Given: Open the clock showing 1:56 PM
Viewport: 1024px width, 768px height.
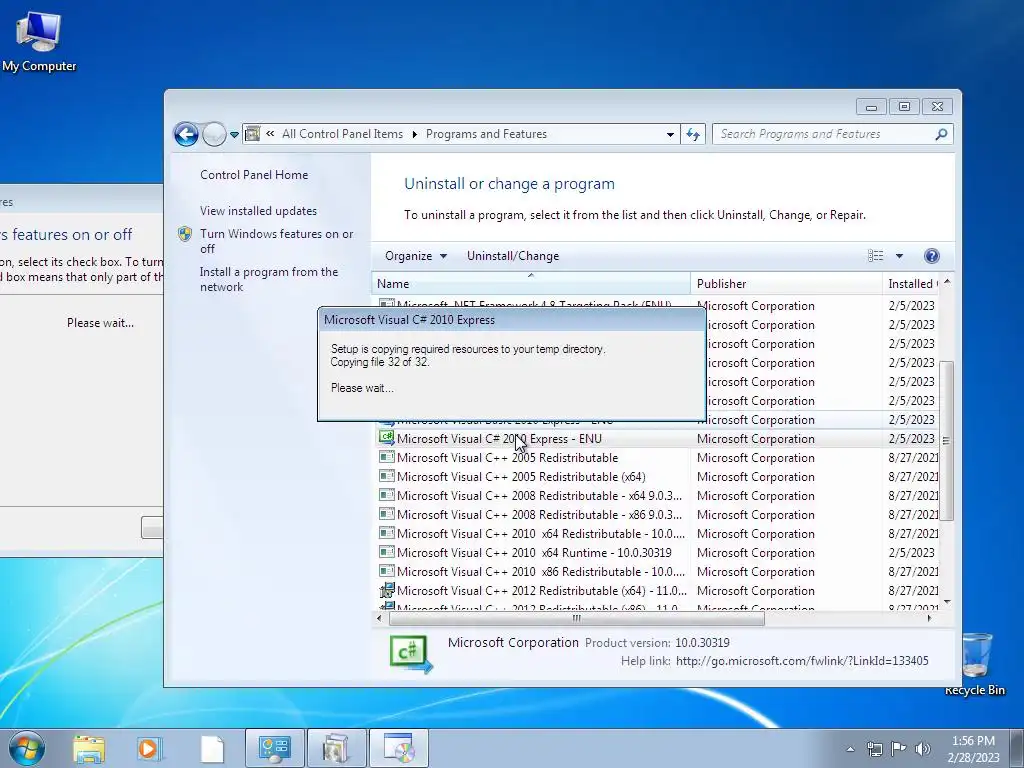Looking at the screenshot, I should click(973, 749).
